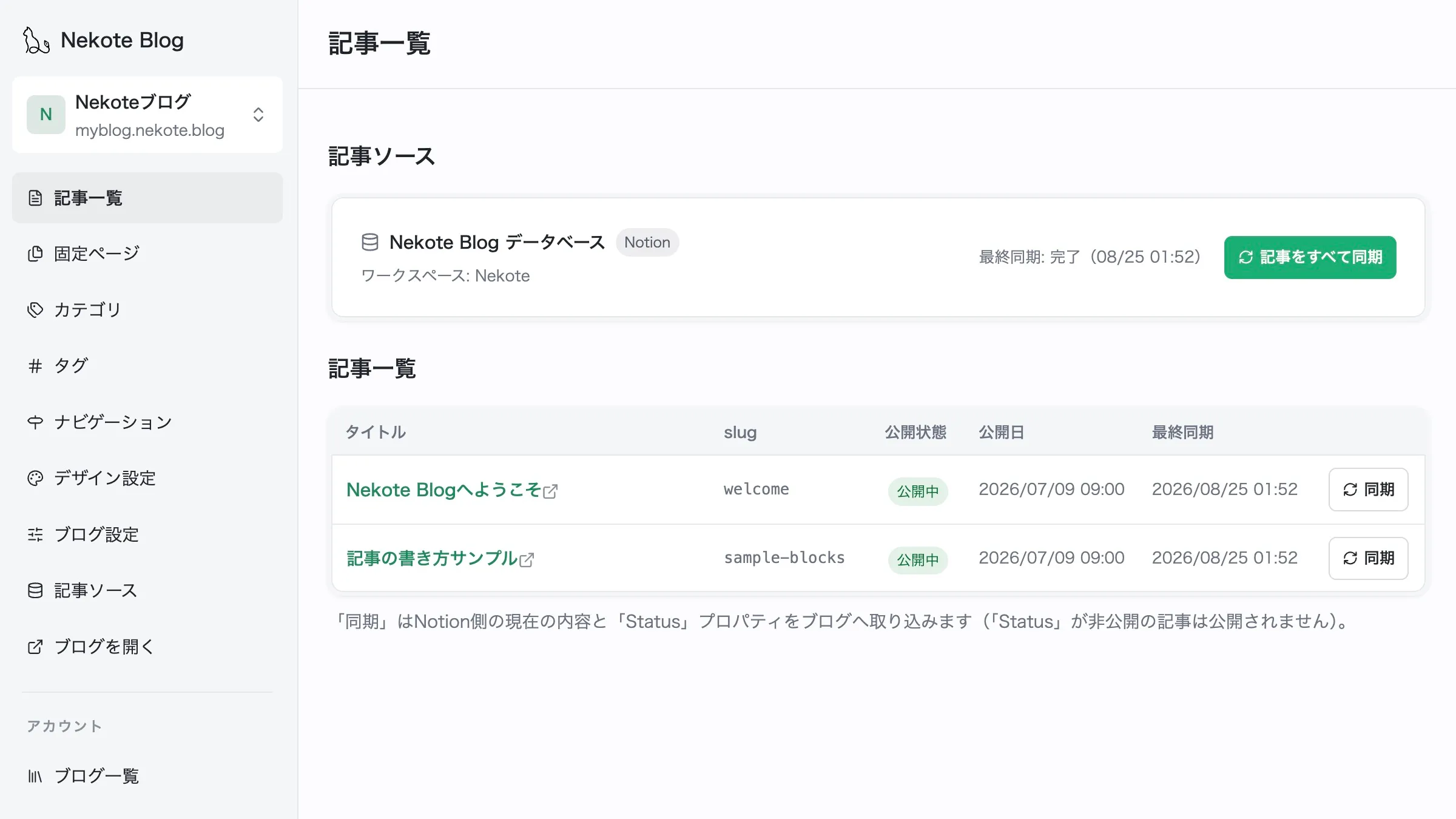The height and width of the screenshot is (819, 1456).
Task: Click the library icon beside ブログ一覧
Action: click(x=35, y=776)
